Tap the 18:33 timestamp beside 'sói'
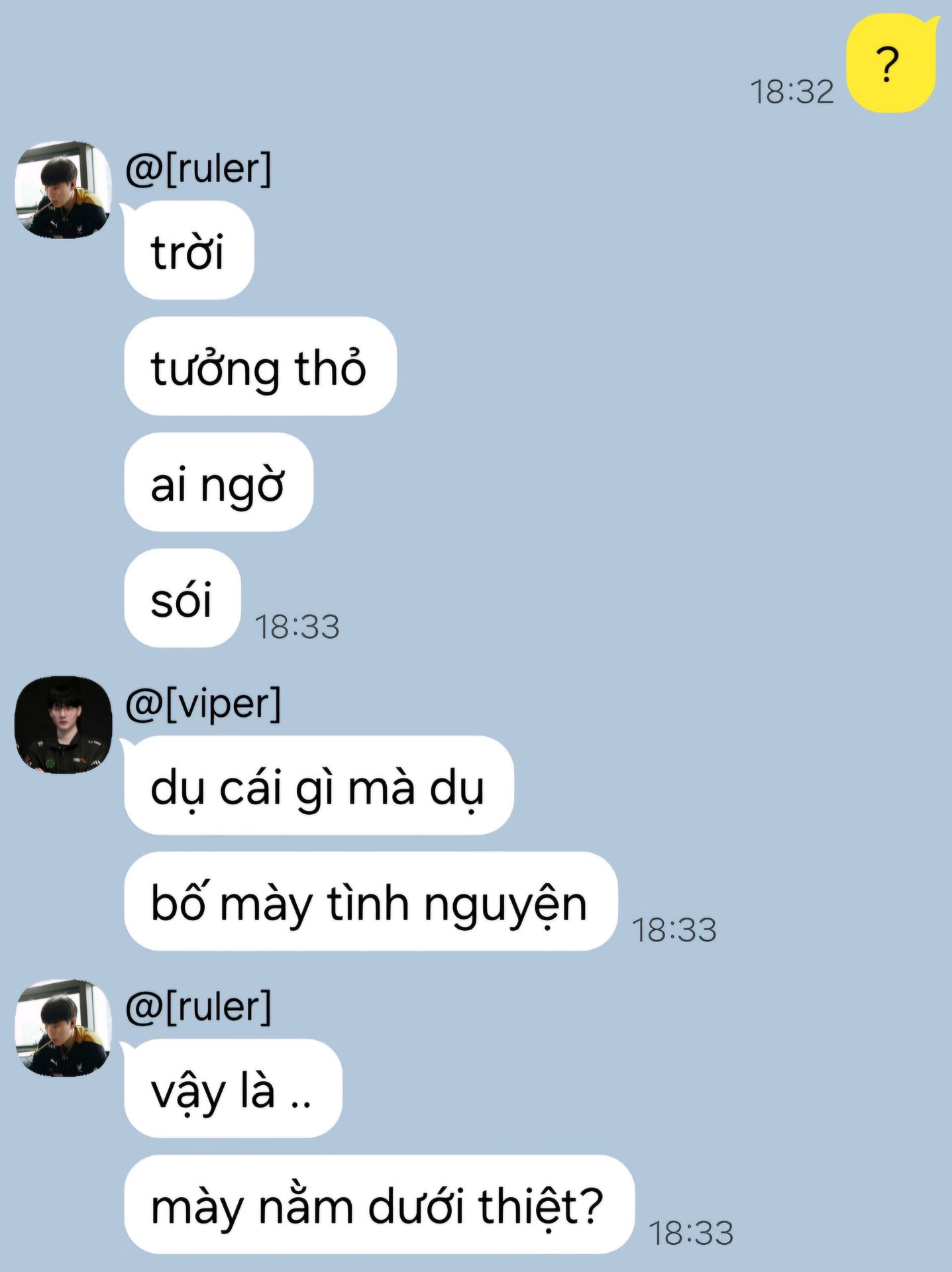 point(297,627)
